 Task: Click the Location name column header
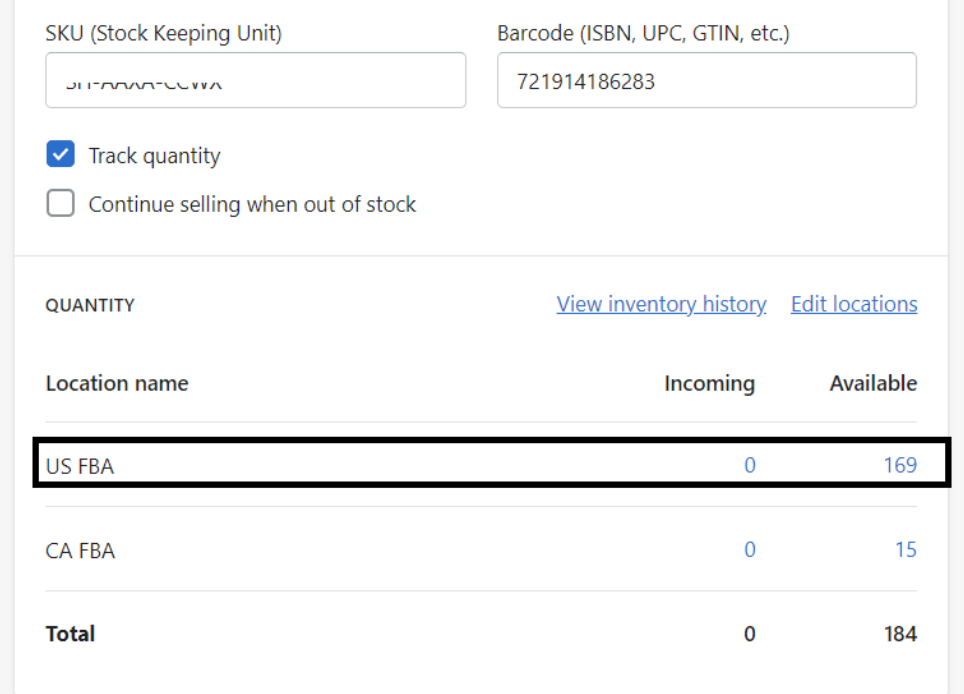[x=117, y=383]
